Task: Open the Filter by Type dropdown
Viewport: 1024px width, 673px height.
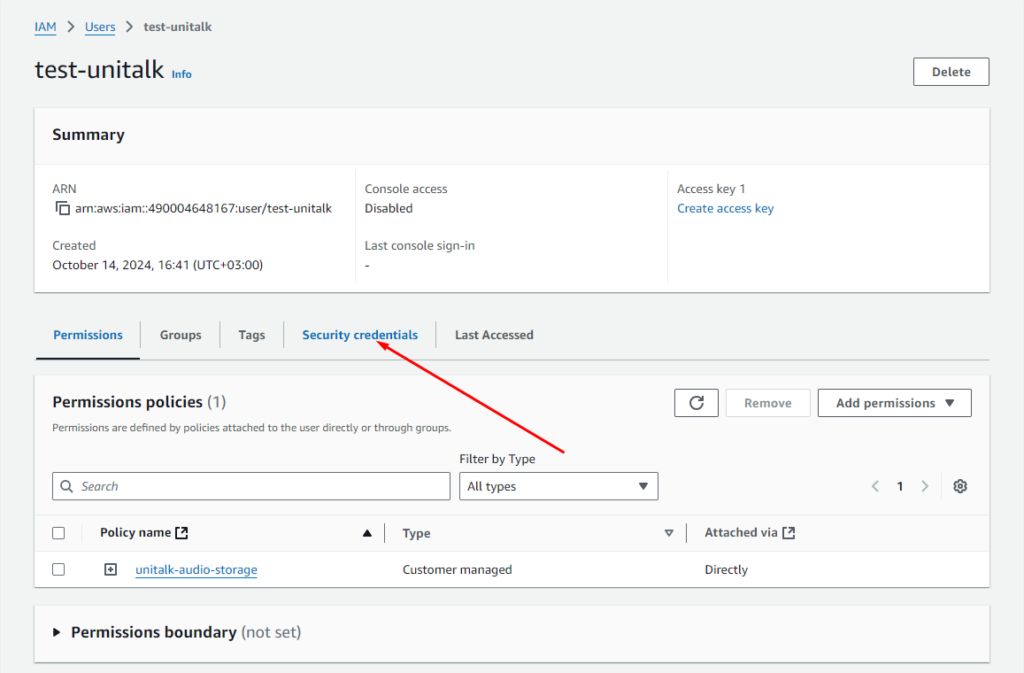Action: point(558,486)
